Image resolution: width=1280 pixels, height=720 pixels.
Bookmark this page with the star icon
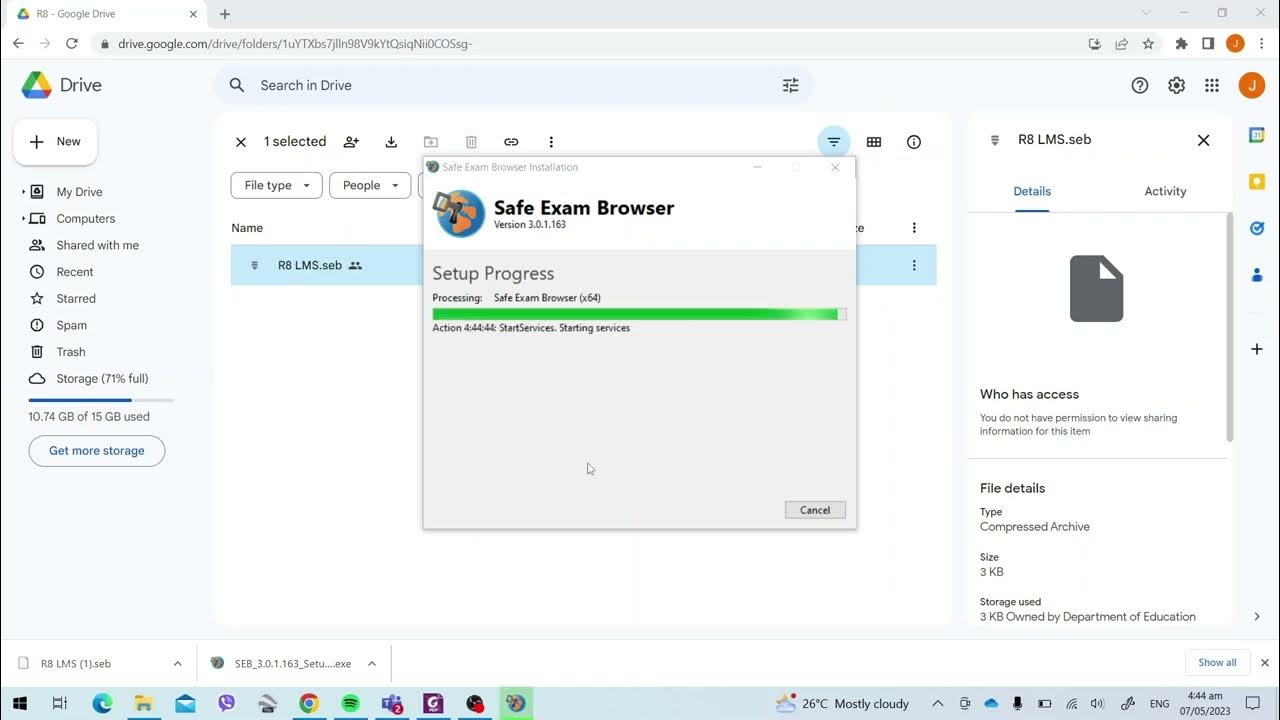click(1149, 44)
